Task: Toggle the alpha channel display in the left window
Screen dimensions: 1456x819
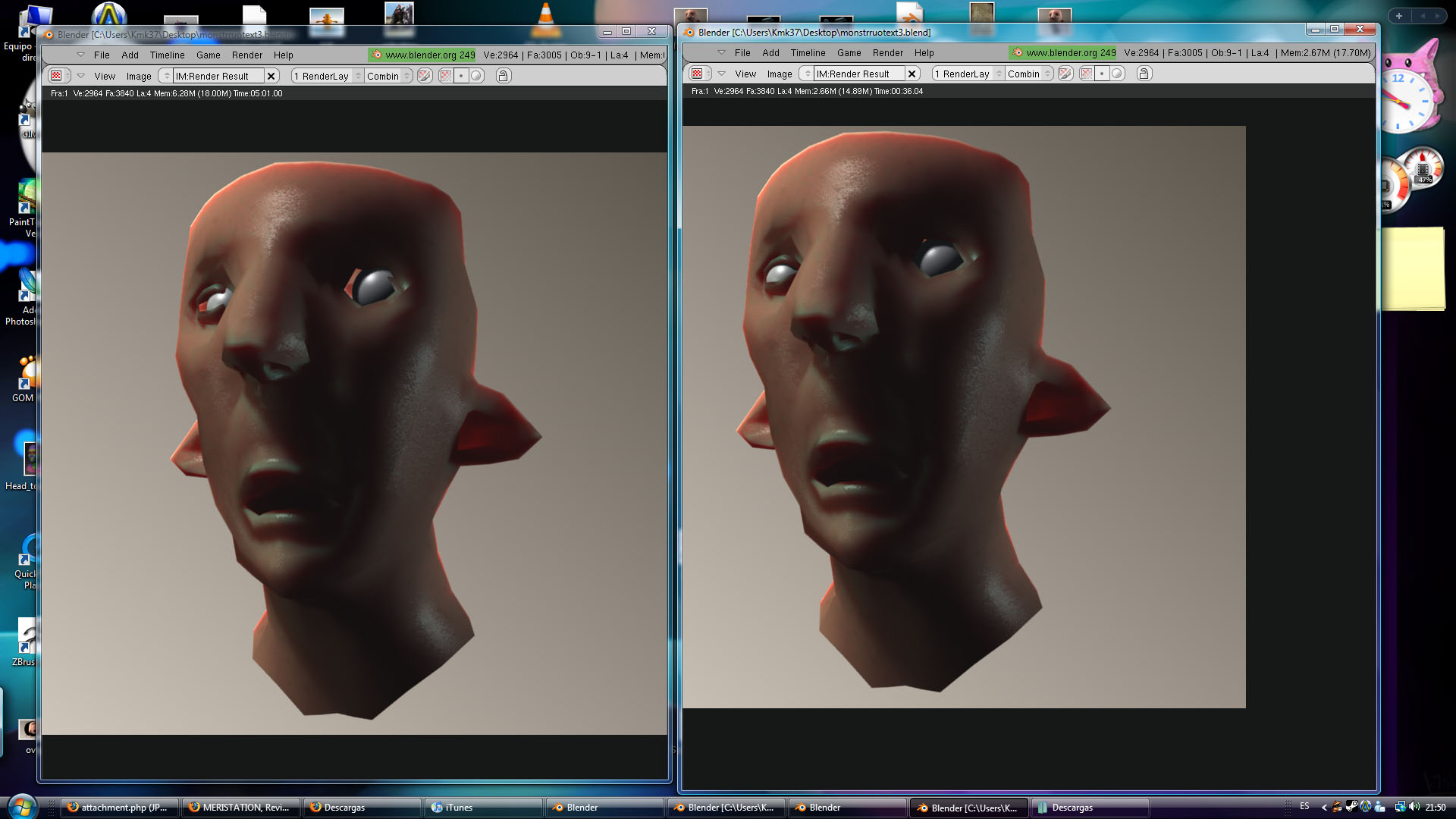Action: tap(446, 76)
